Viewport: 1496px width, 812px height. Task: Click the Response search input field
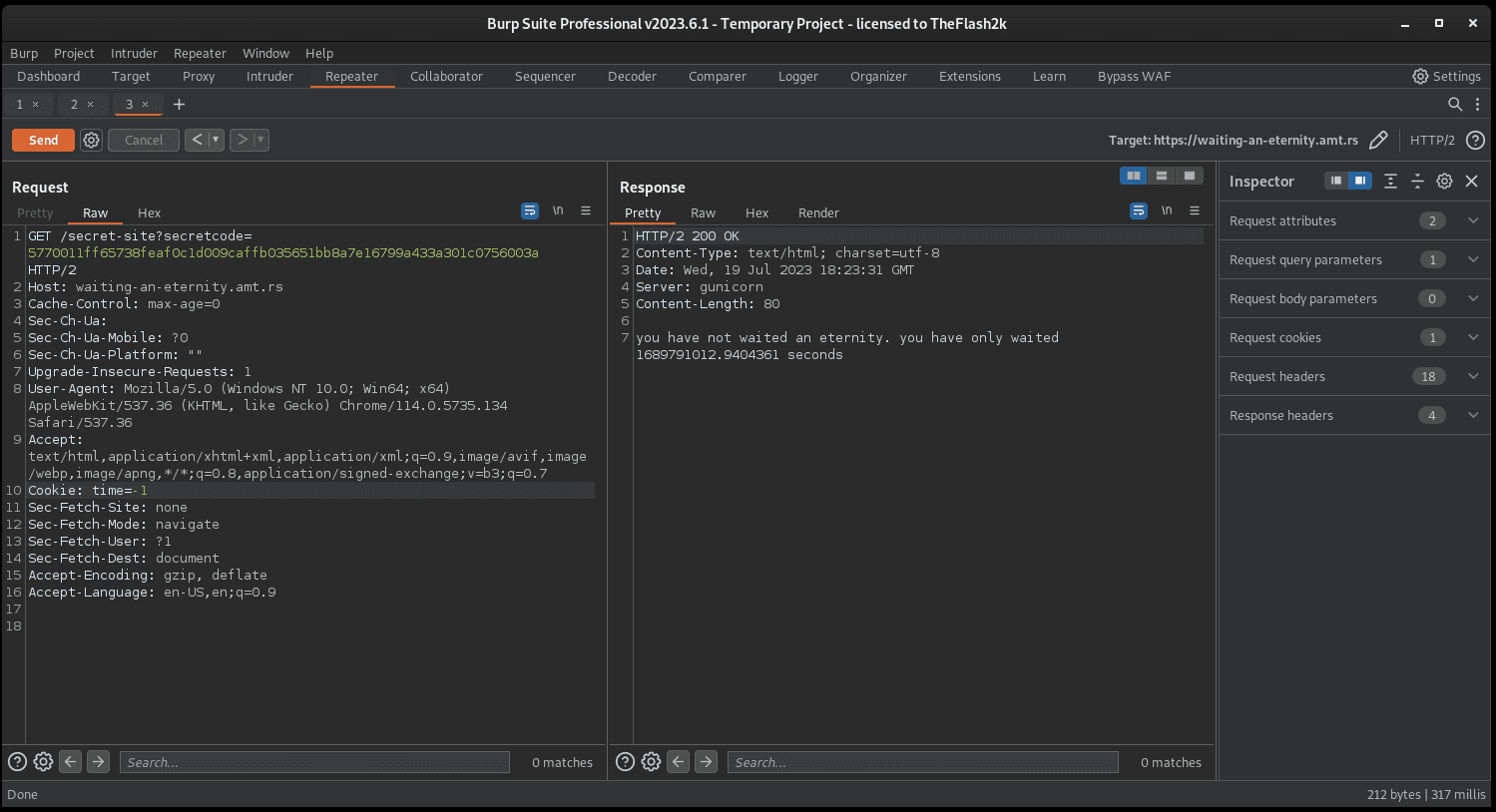922,762
